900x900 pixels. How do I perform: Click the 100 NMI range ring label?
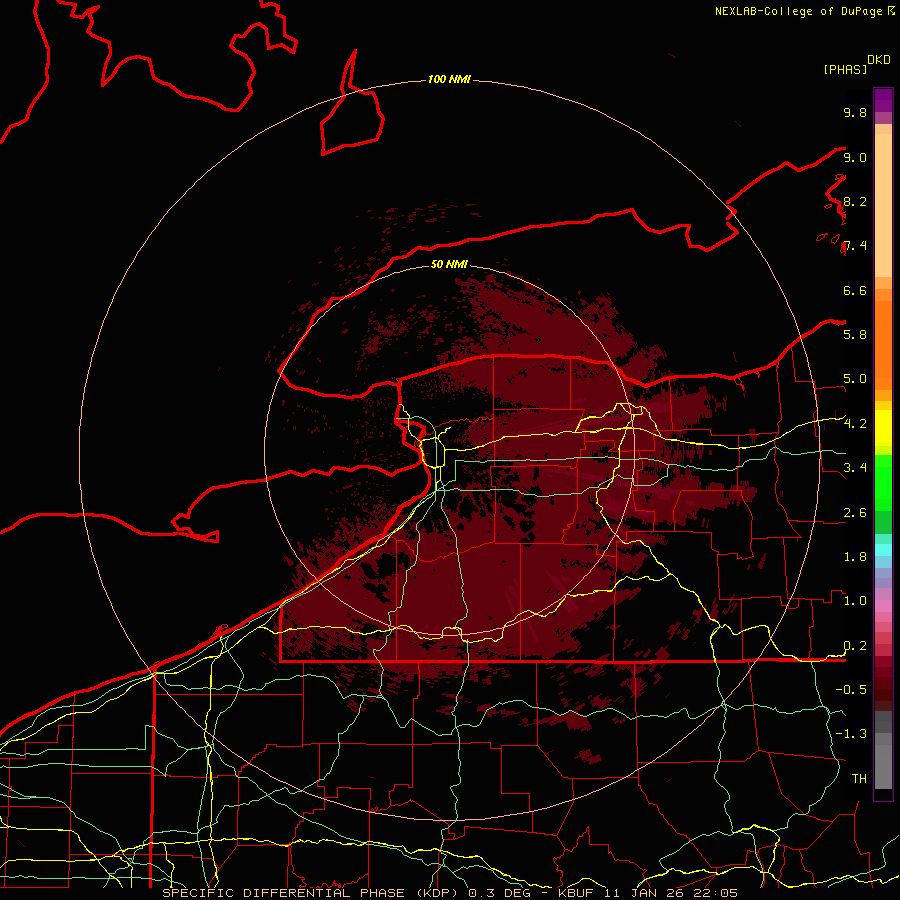pyautogui.click(x=449, y=79)
